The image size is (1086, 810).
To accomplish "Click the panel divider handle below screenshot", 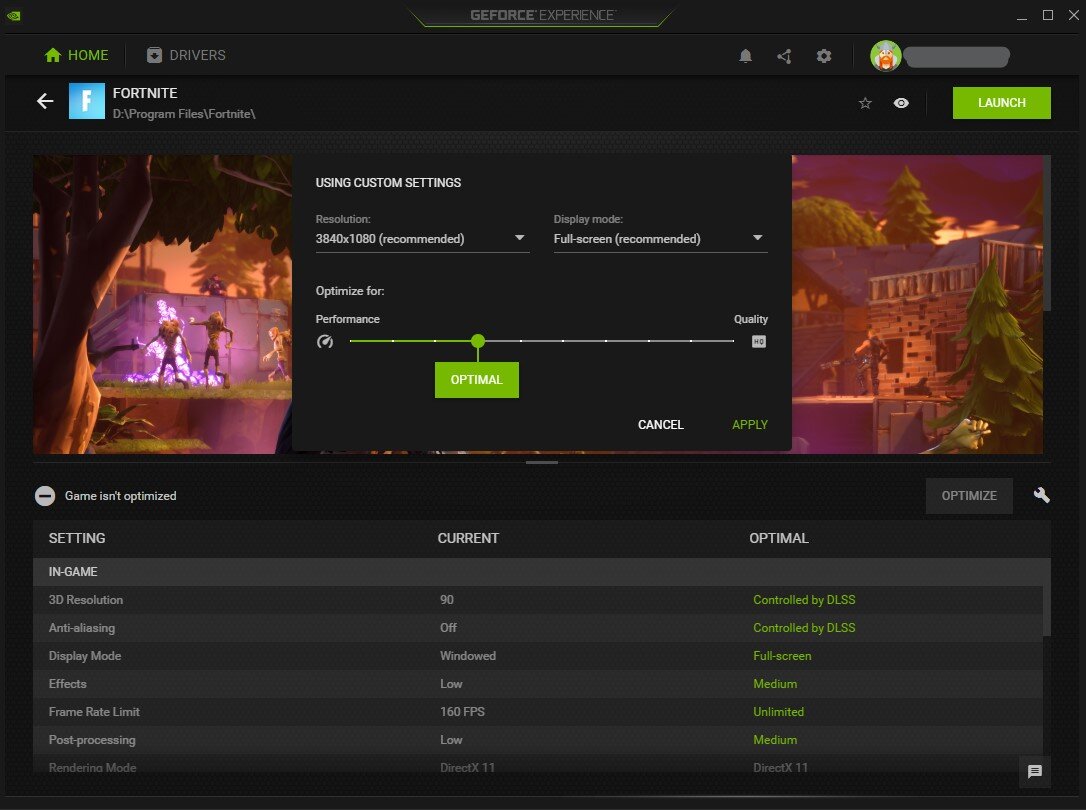I will tap(541, 462).
